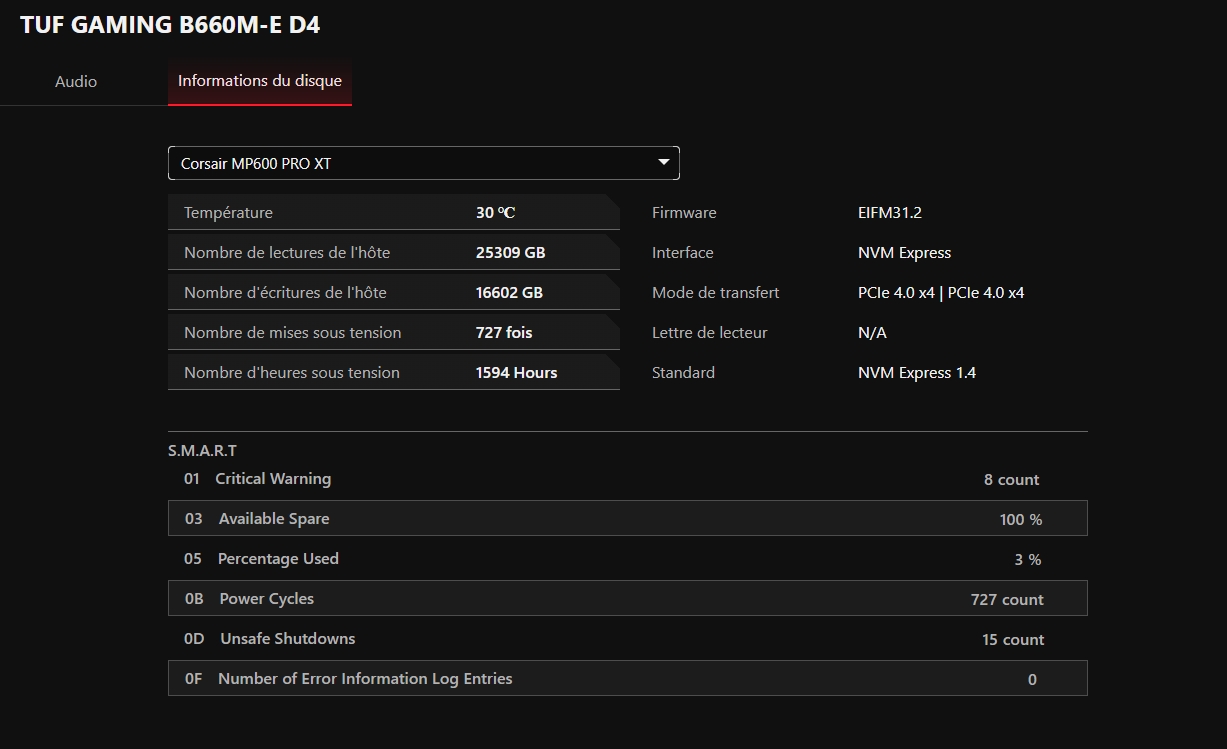Select Nombre de mises sous tension label
This screenshot has width=1227, height=749.
(293, 333)
